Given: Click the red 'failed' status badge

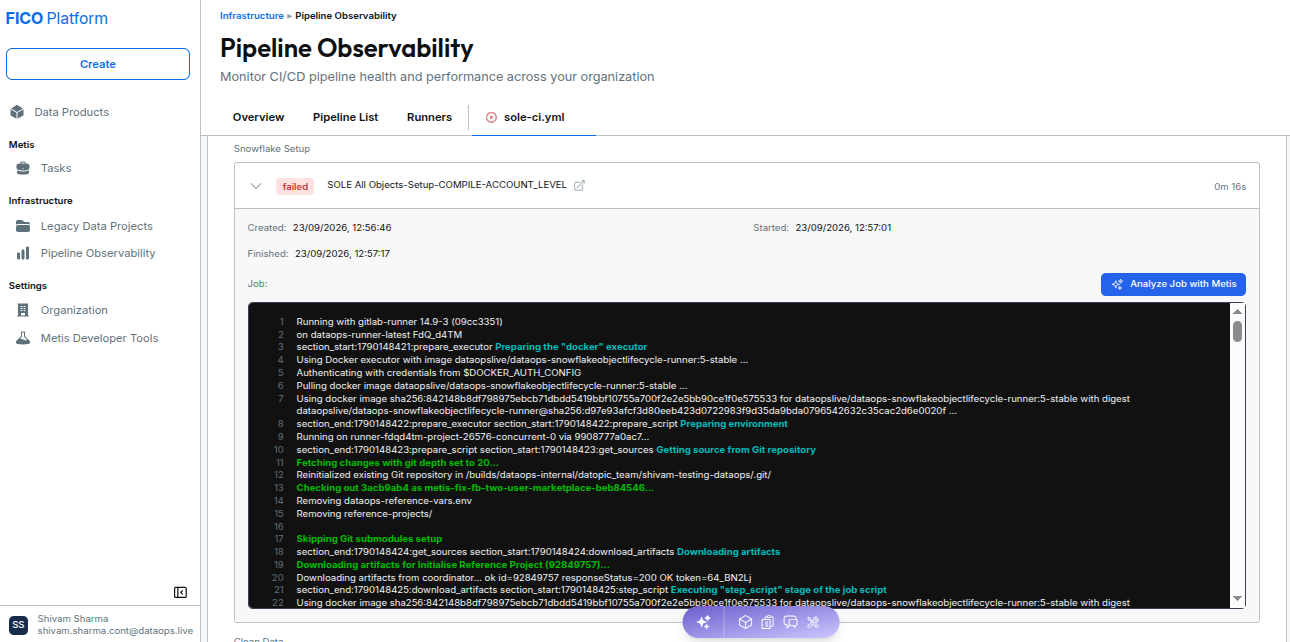Looking at the screenshot, I should coord(295,186).
